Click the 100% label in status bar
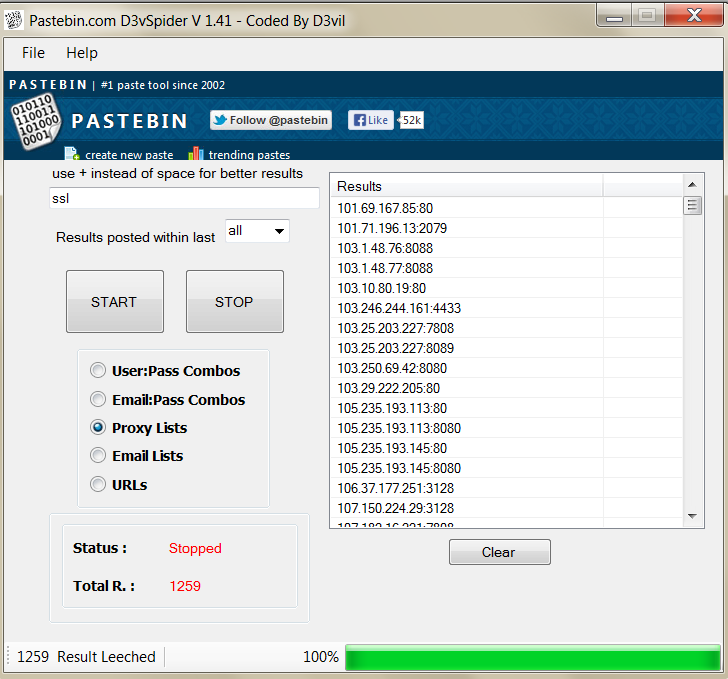728x679 pixels. click(x=321, y=657)
